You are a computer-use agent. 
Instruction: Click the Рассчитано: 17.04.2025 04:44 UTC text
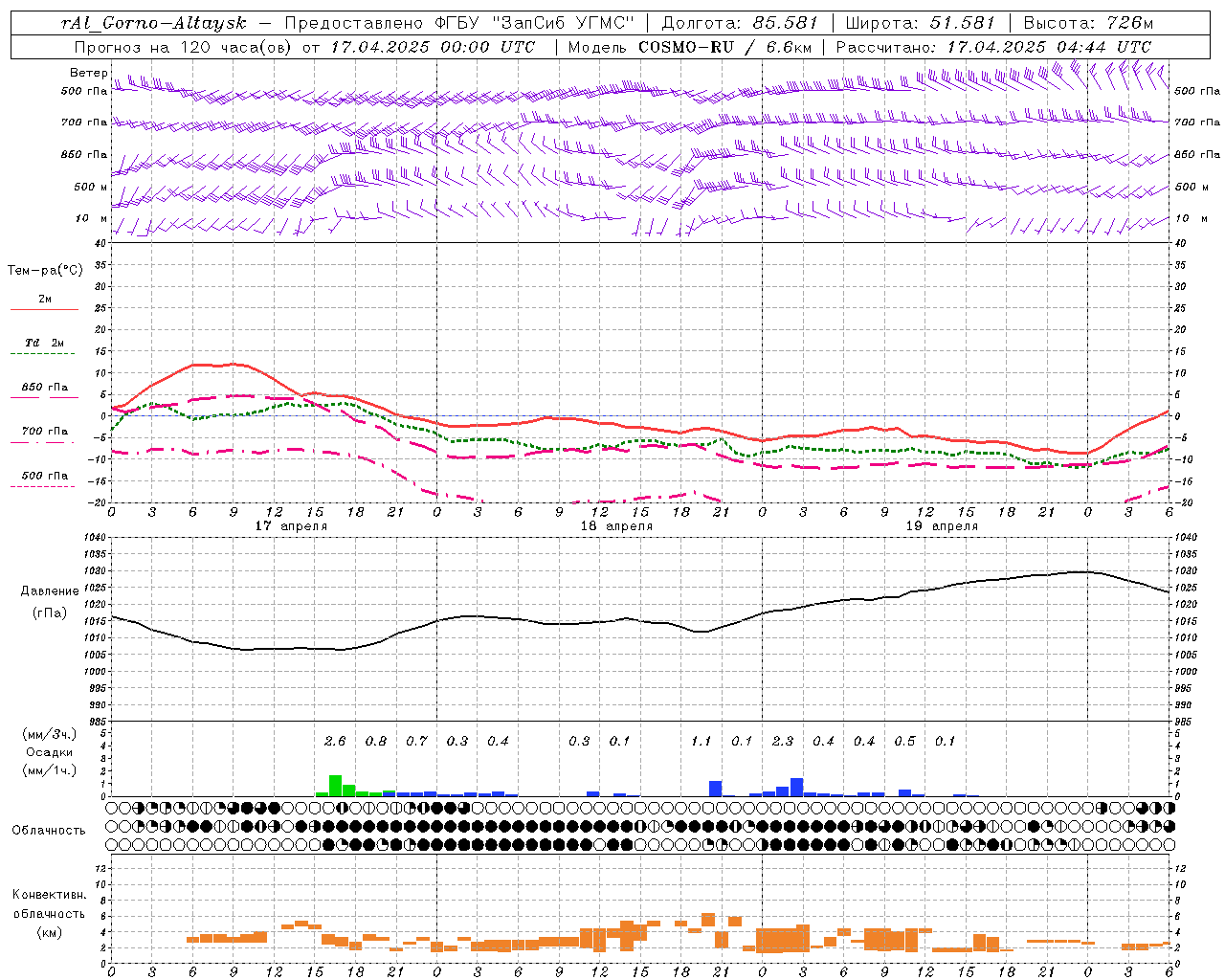[993, 46]
